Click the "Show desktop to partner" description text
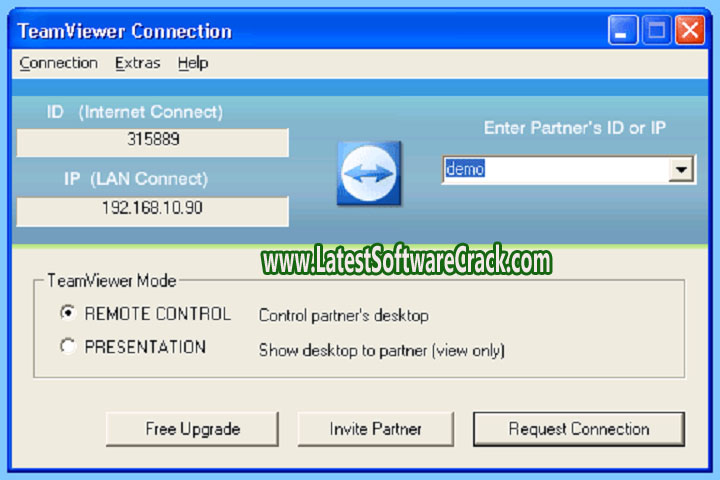This screenshot has height=480, width=720. click(x=381, y=350)
